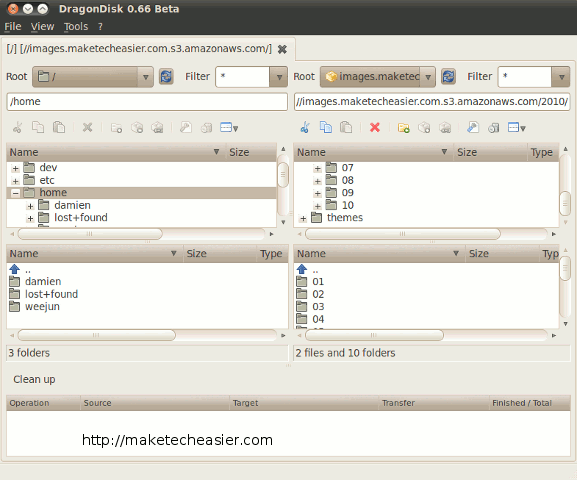Click the Clean up button
577x480 pixels.
pos(34,379)
